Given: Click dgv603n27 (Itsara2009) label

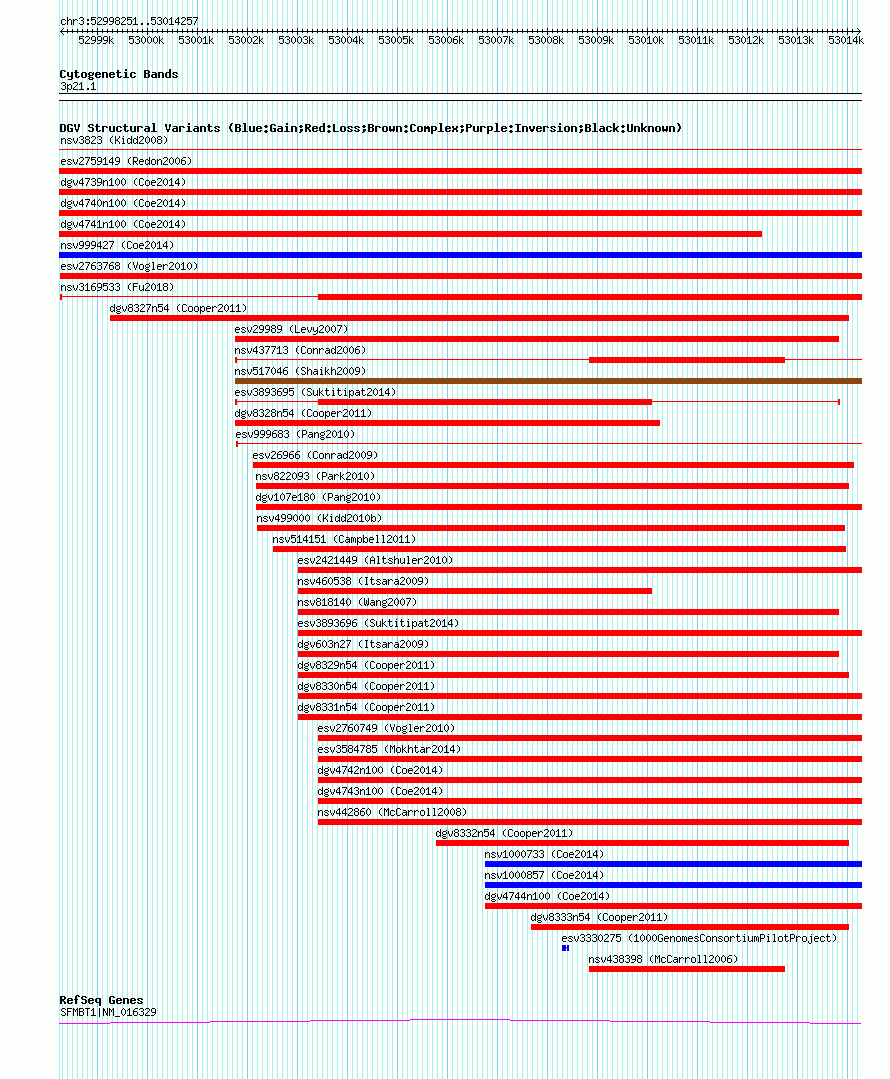Looking at the screenshot, I should (x=363, y=644).
